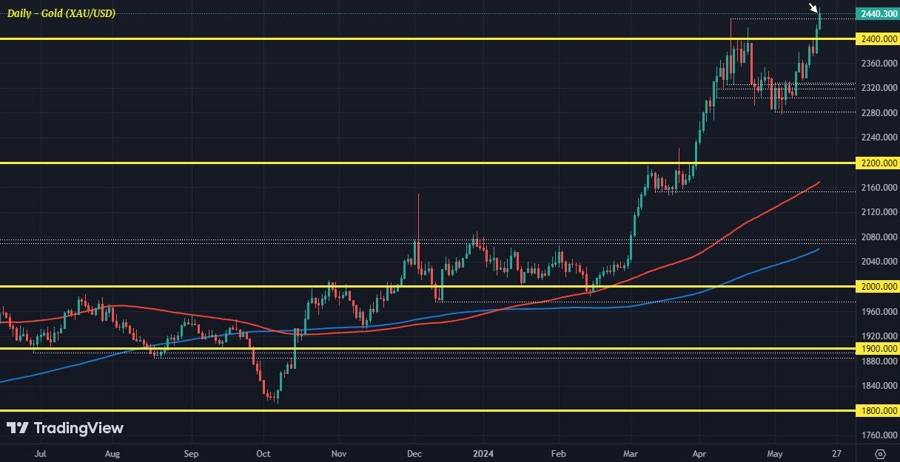Click the Jul label on time axis
Screen dimensions: 900x462
pos(40,453)
